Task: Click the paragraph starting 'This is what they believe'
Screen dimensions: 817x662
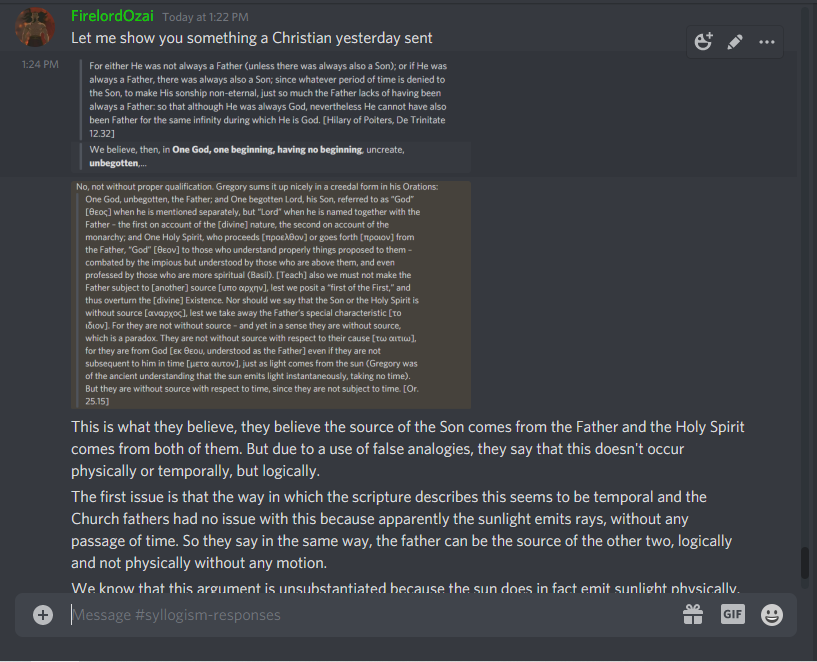Action: tap(408, 449)
